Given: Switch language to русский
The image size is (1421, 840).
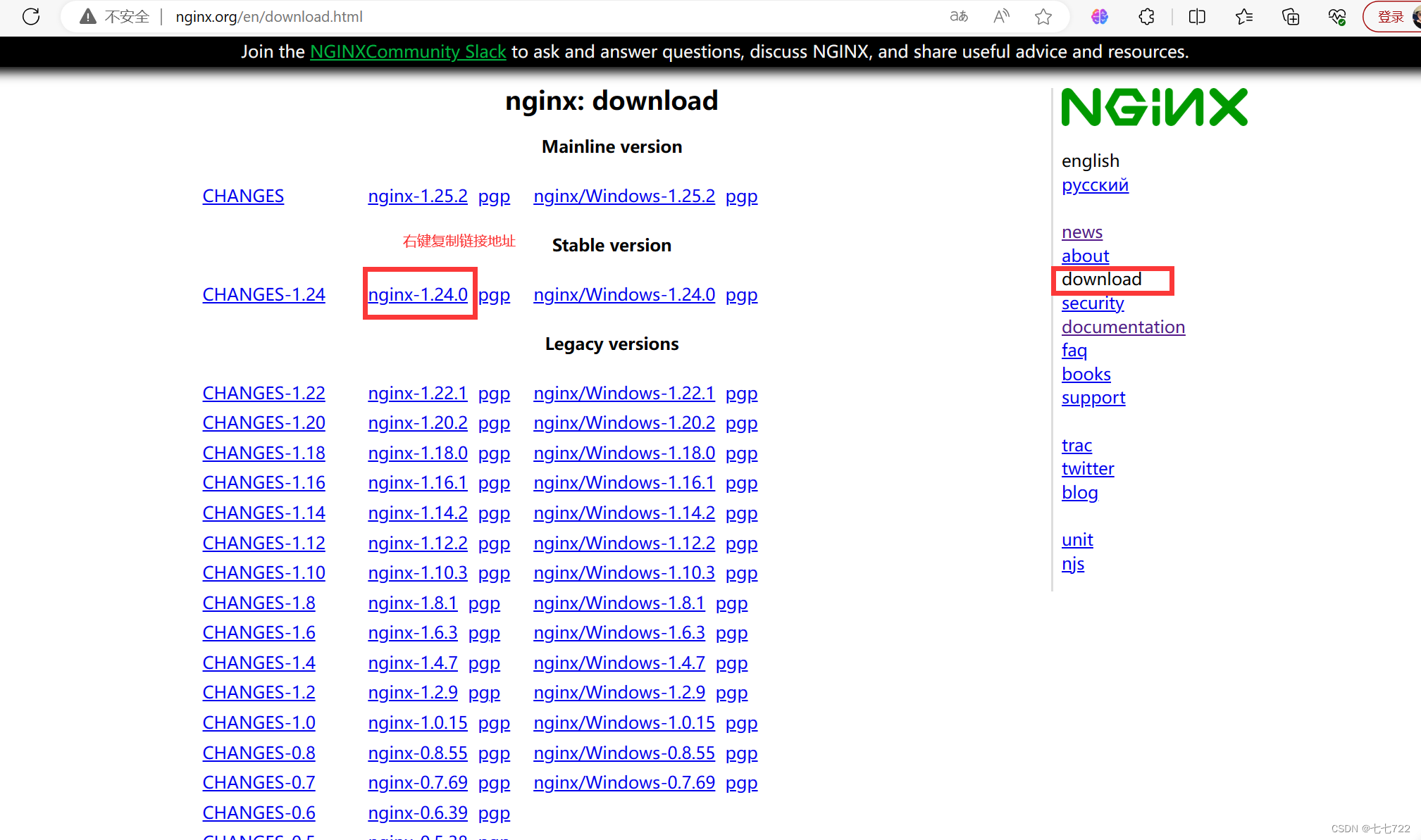Looking at the screenshot, I should 1095,184.
